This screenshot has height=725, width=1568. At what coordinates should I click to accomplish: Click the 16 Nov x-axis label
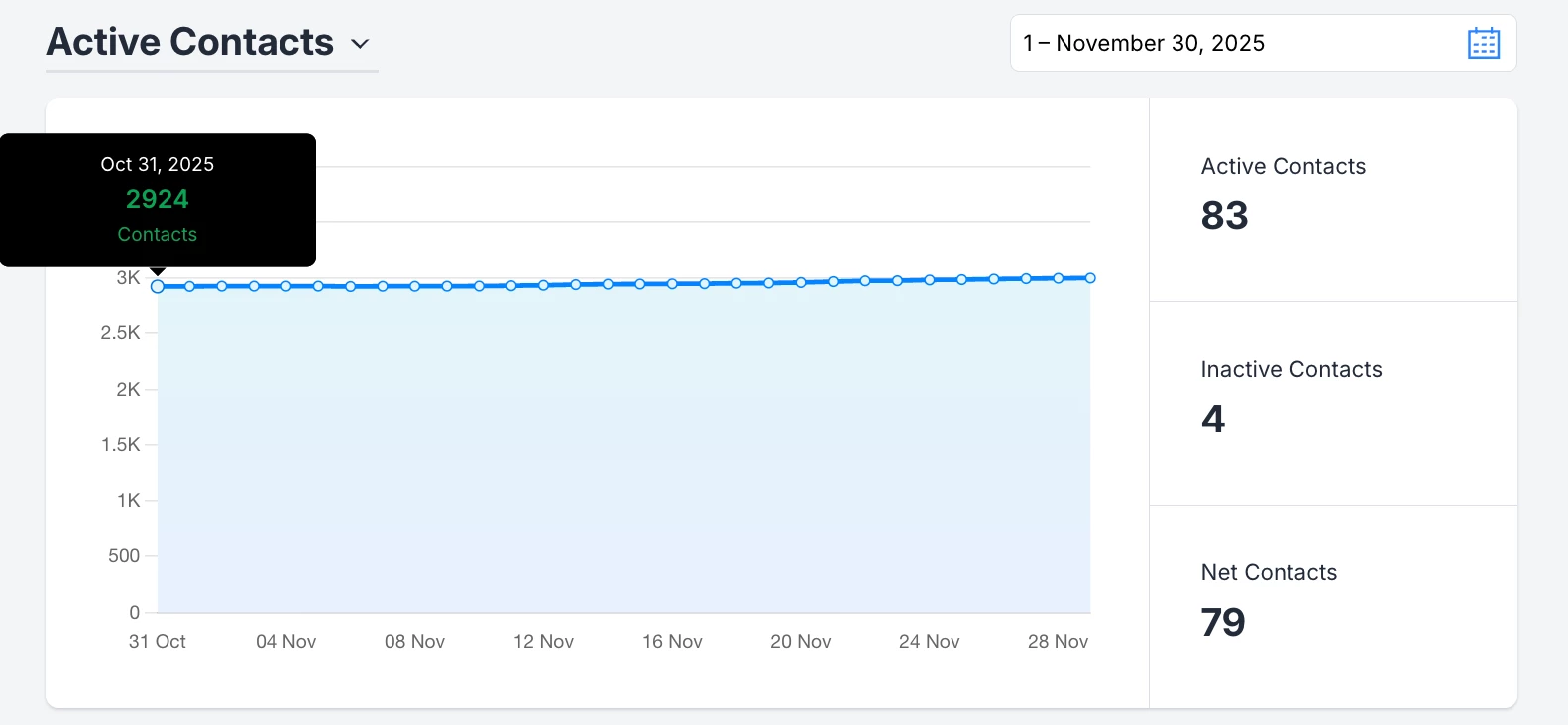point(672,642)
